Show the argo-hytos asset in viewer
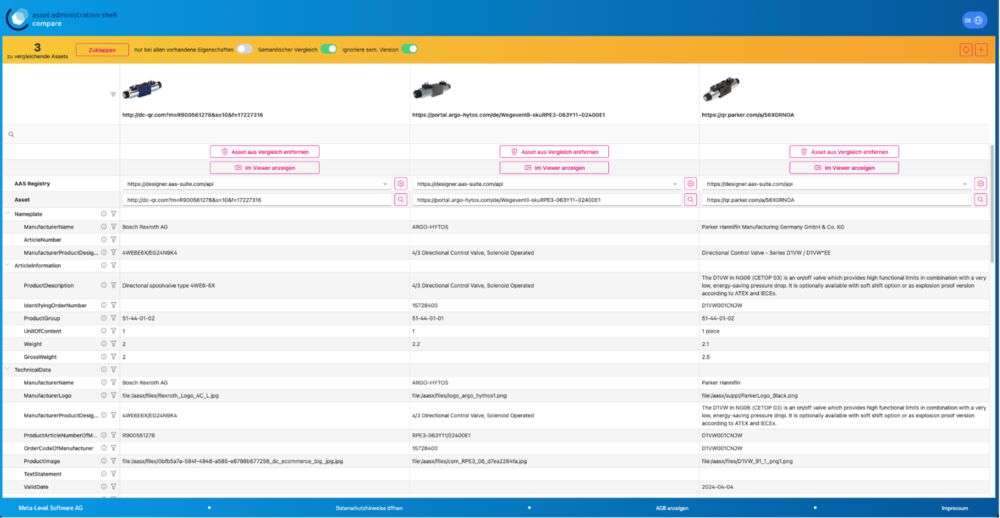 (x=554, y=168)
